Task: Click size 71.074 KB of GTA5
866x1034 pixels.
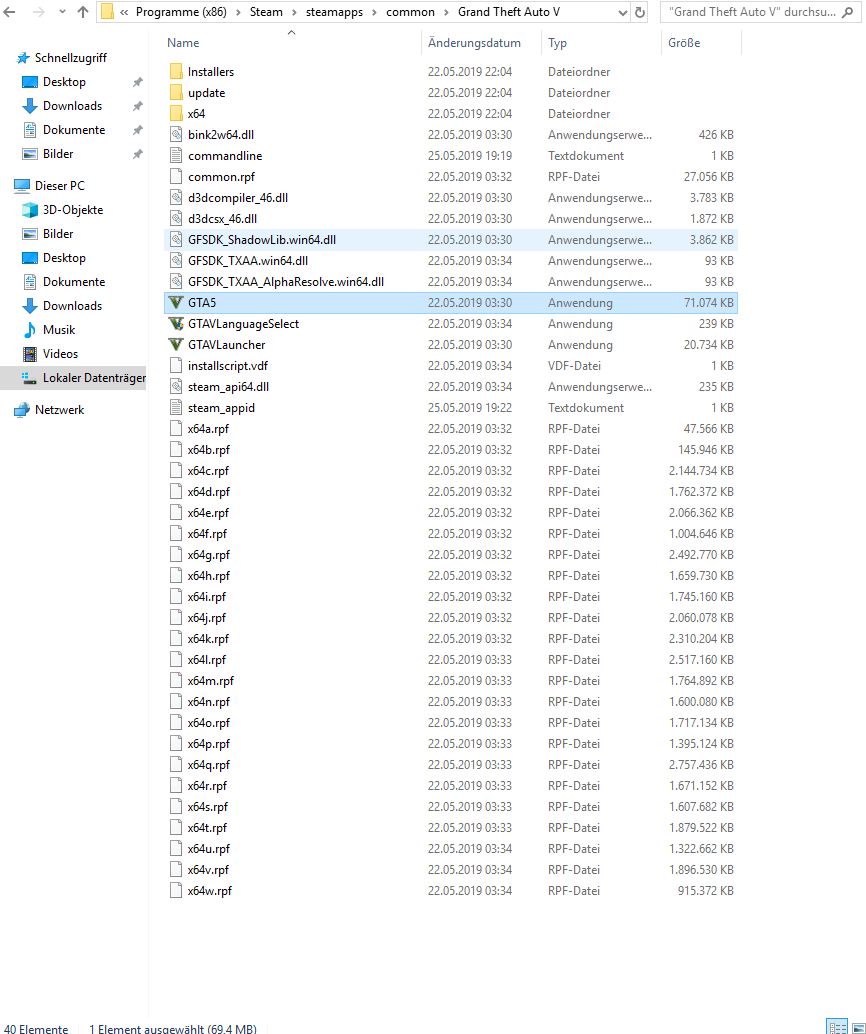Action: click(708, 303)
